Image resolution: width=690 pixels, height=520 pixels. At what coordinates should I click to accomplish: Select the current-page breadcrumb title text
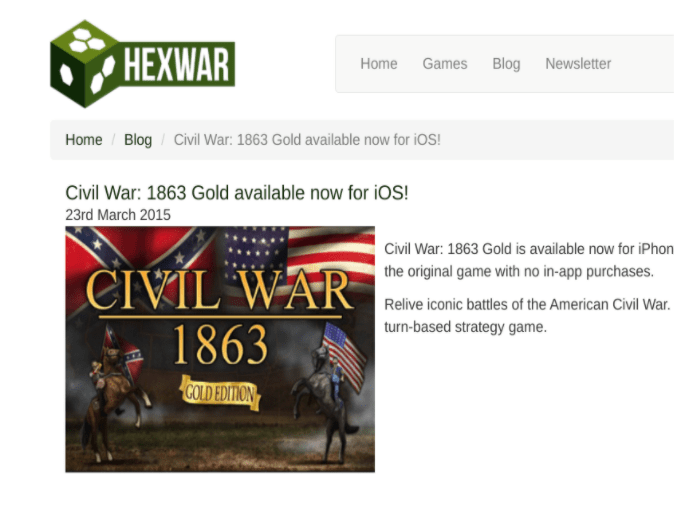(x=307, y=140)
